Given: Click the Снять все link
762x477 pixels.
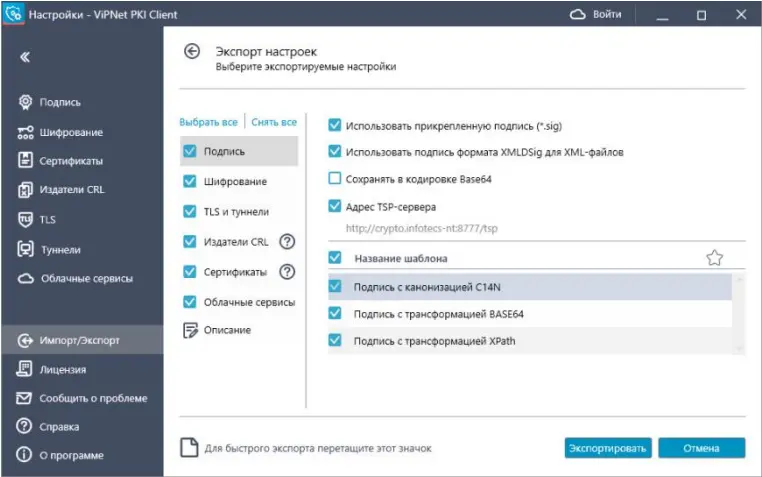Looking at the screenshot, I should [x=274, y=122].
